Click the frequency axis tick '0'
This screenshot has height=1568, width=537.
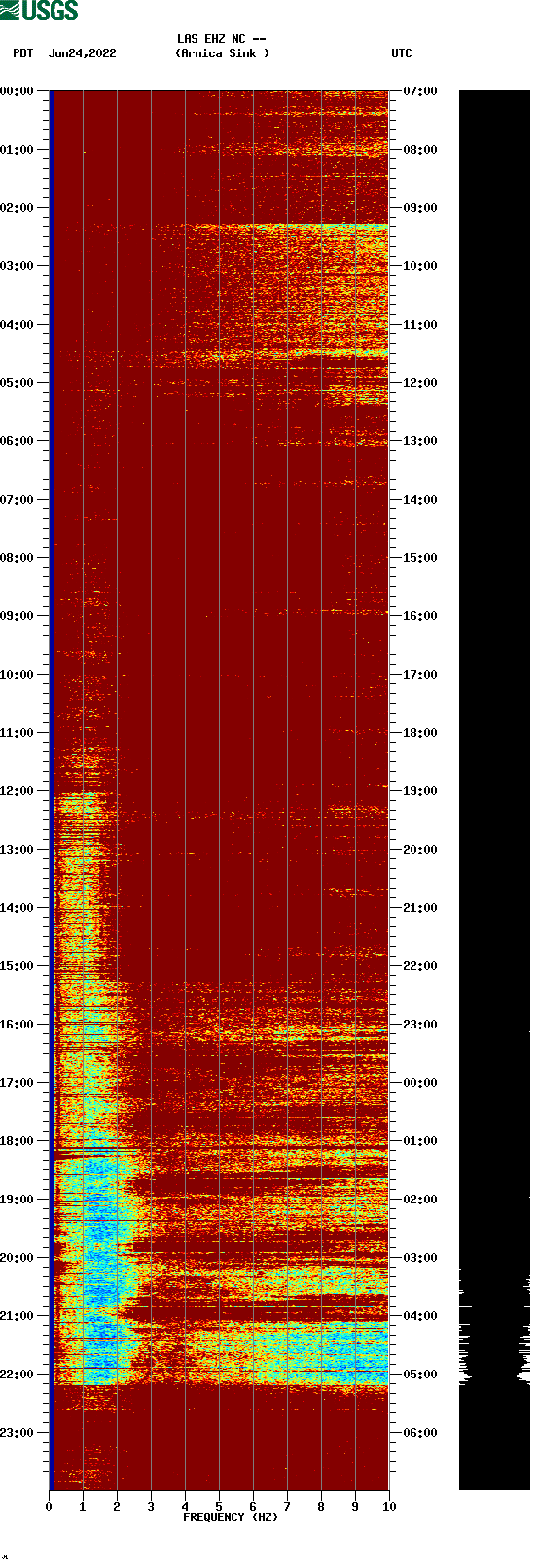coord(49,1506)
